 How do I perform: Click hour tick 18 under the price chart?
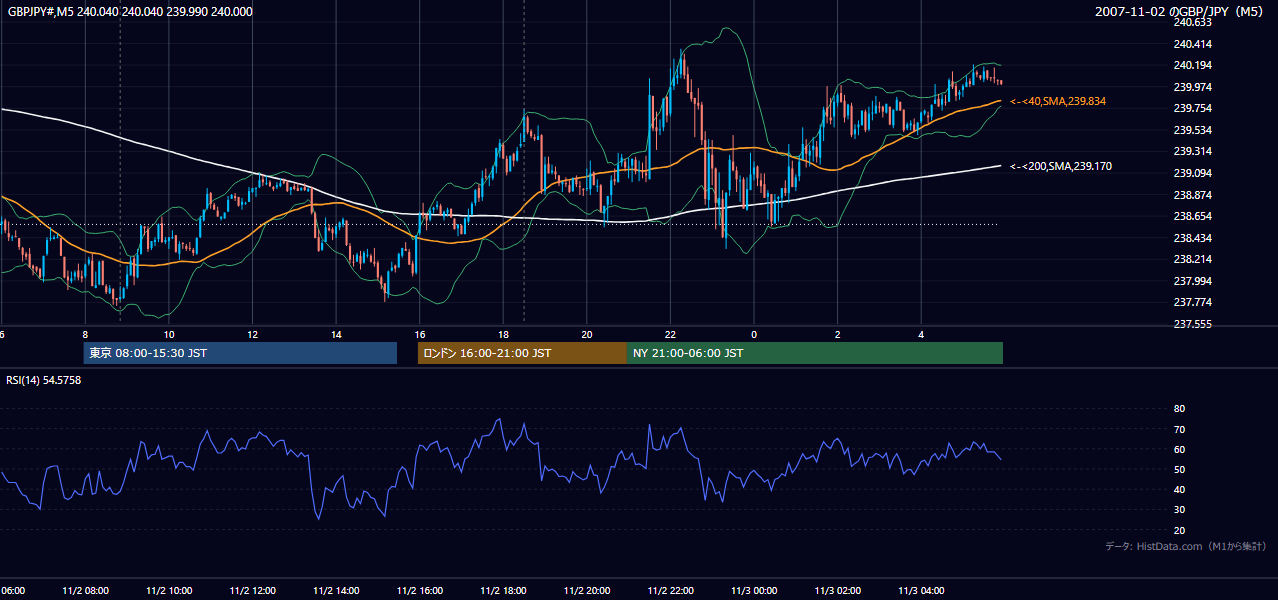(x=503, y=334)
